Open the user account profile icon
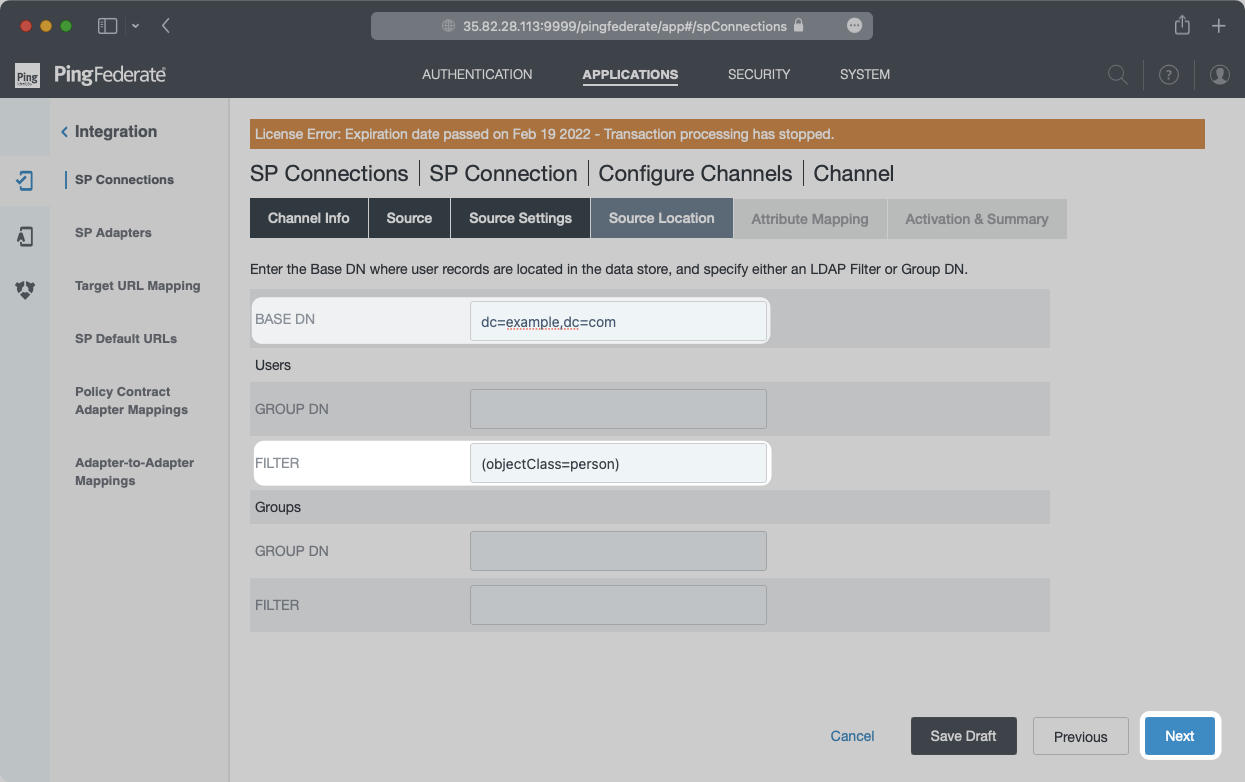The width and height of the screenshot is (1245, 782). (1219, 75)
